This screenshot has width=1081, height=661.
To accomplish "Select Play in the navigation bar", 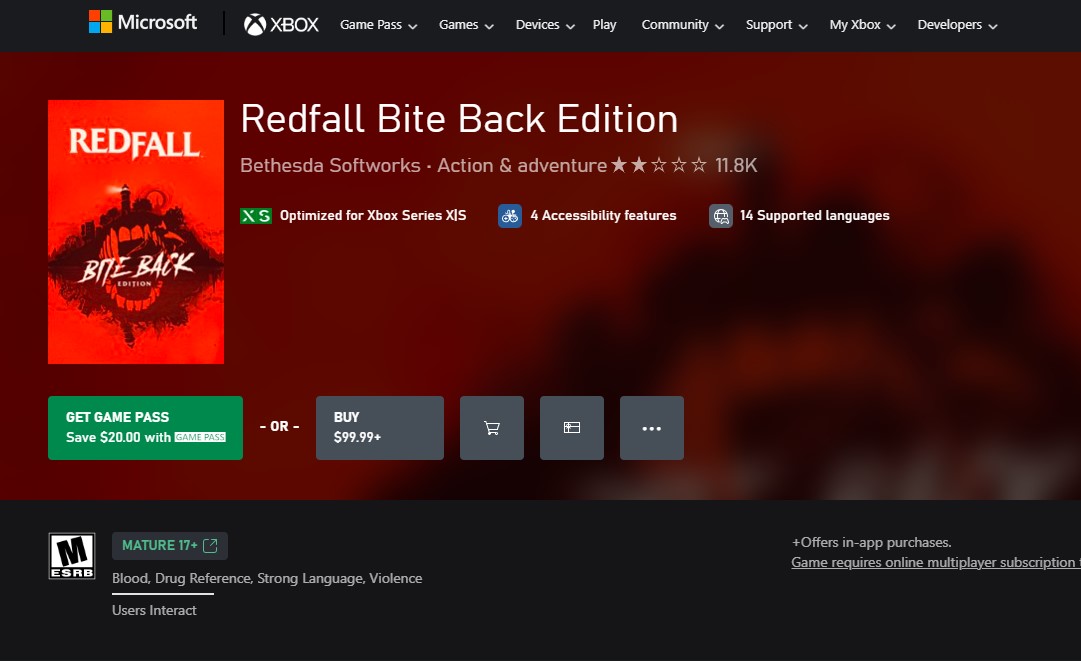I will click(604, 25).
